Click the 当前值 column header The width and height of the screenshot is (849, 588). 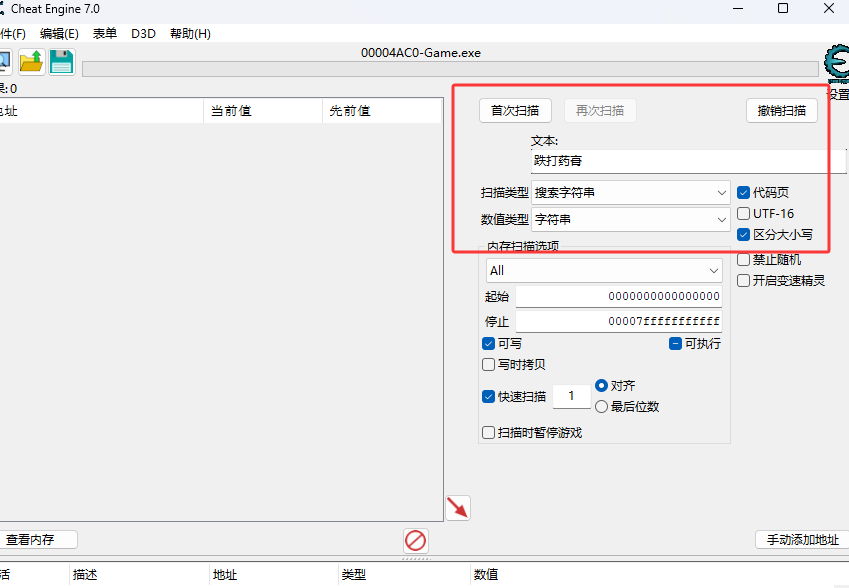[x=263, y=111]
